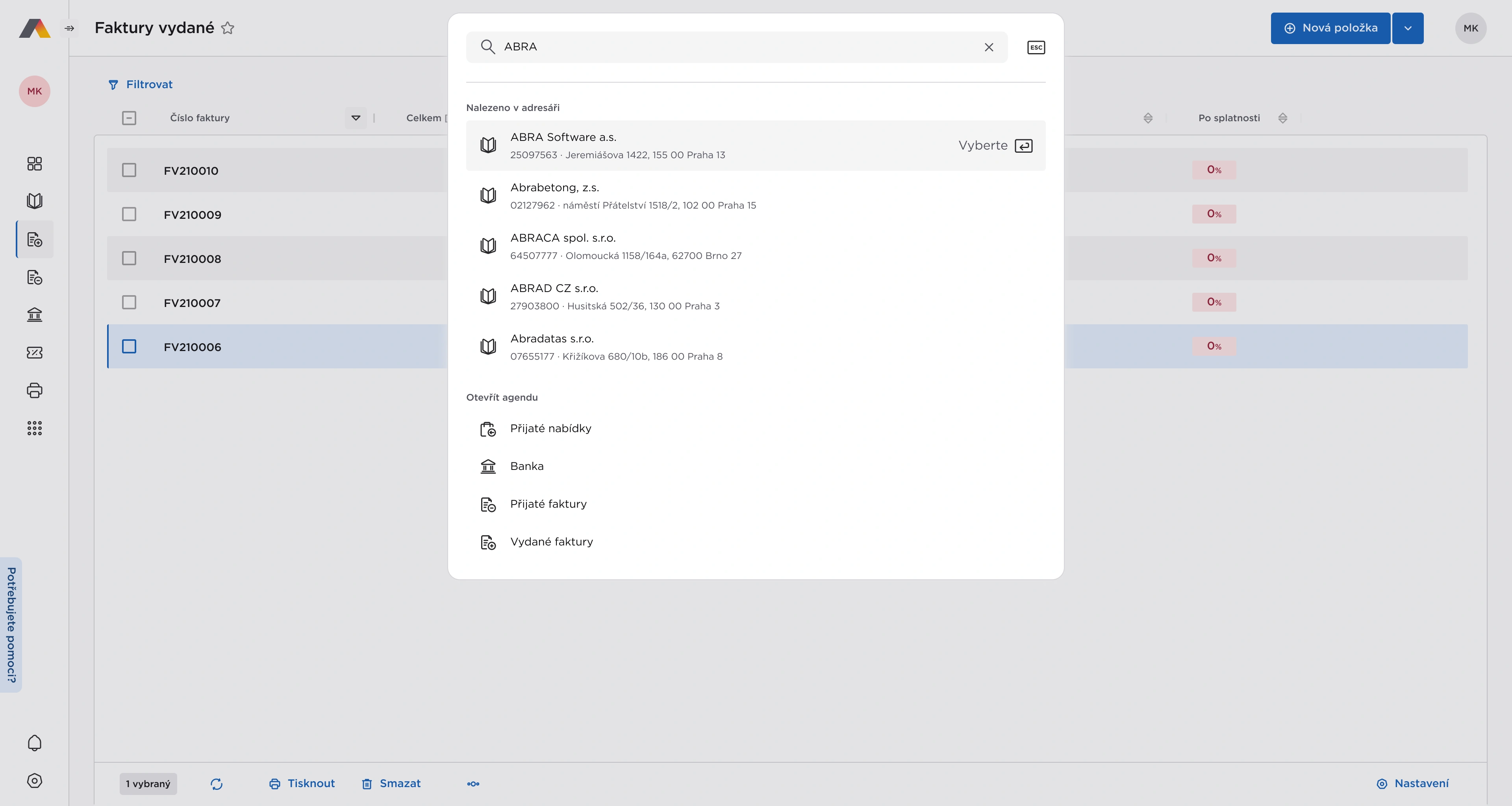Mark Faktury vydané as favorite star

[x=228, y=28]
